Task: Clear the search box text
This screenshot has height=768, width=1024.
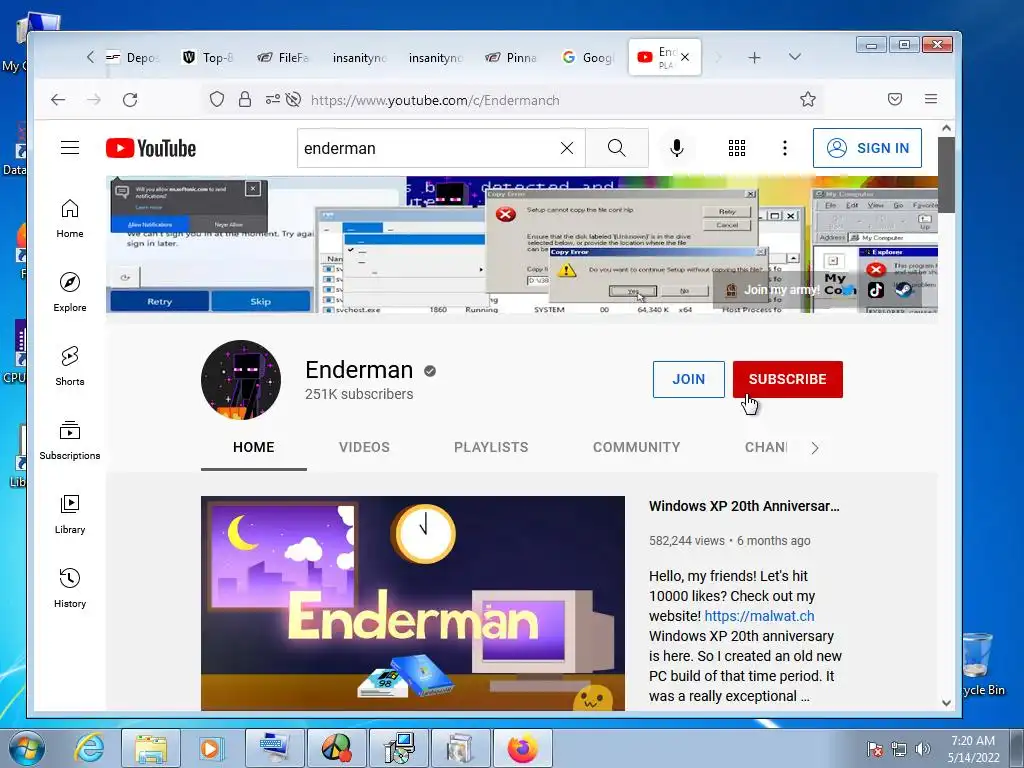Action: pos(567,148)
